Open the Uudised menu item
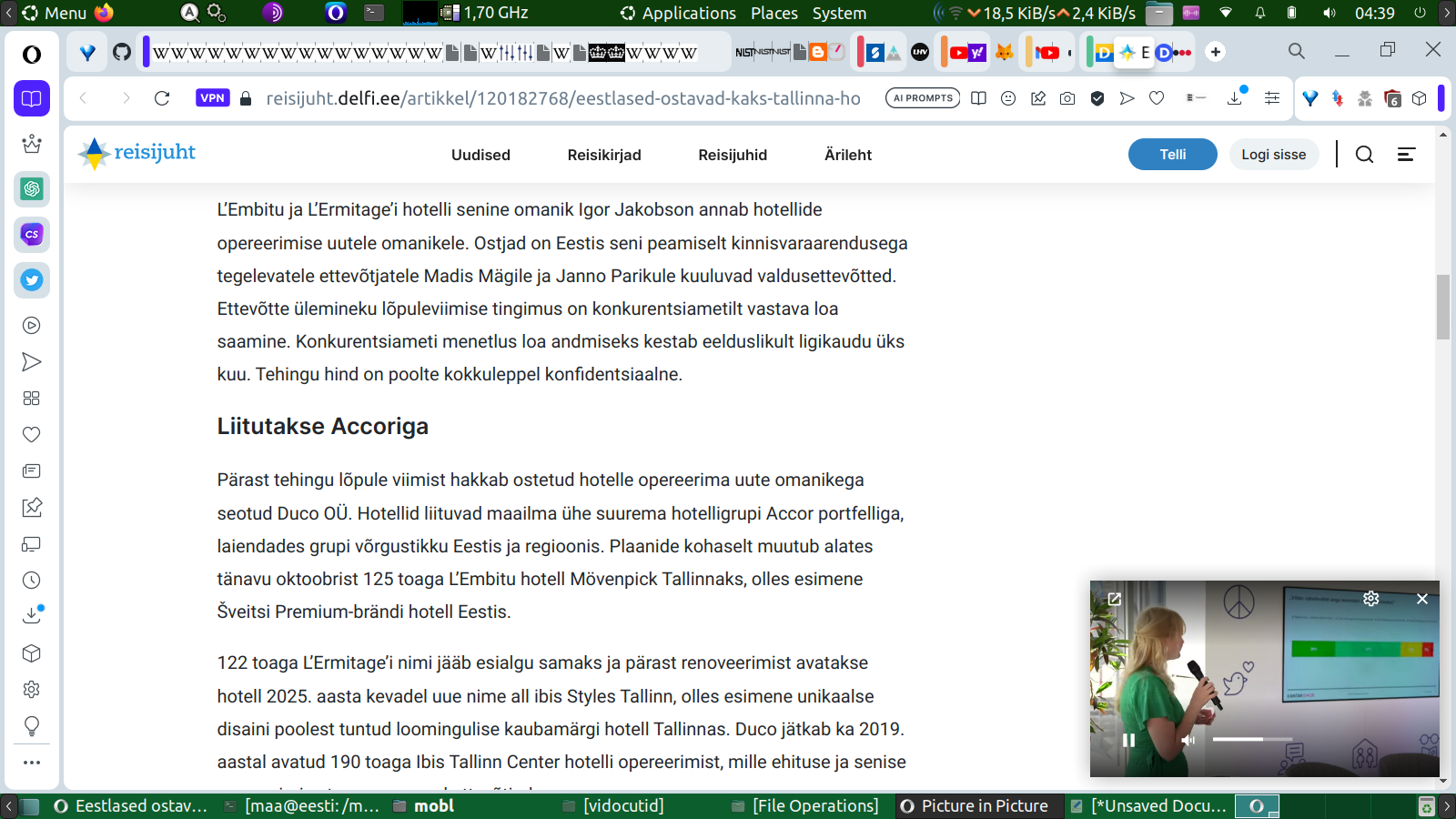Viewport: 1456px width, 819px height. pyautogui.click(x=480, y=155)
